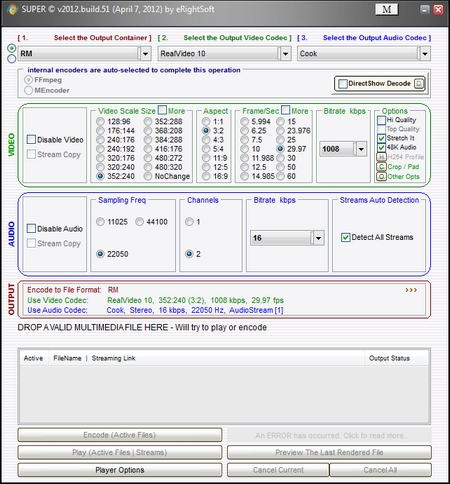
Task: Click the Use Audio Codec summary line
Action: [x=155, y=310]
